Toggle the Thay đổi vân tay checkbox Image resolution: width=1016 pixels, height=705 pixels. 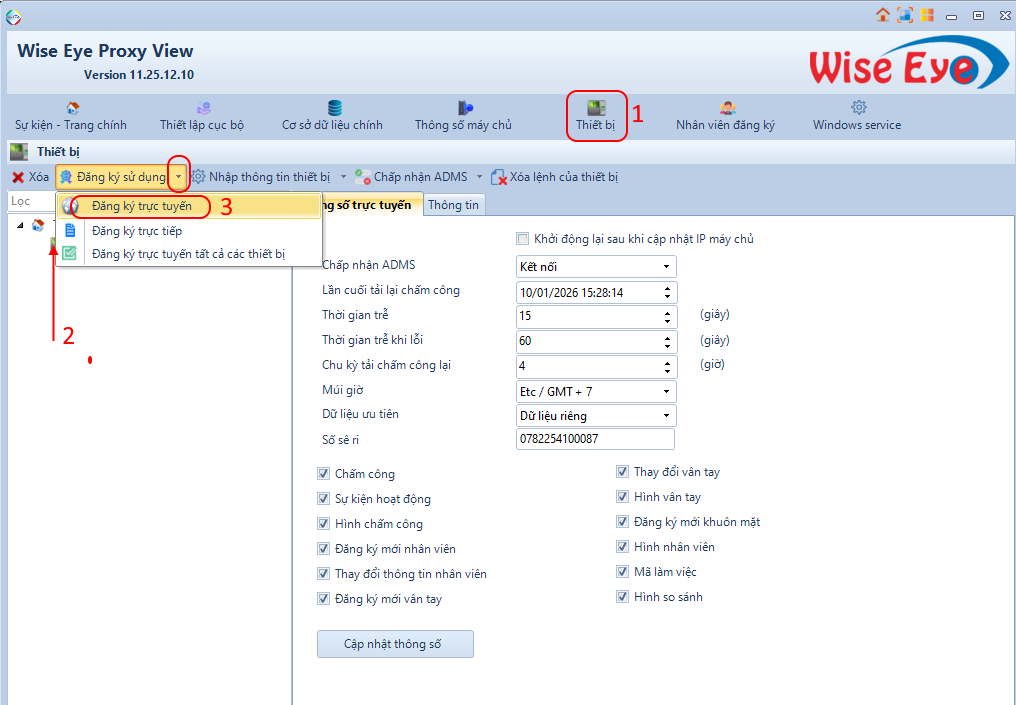pyautogui.click(x=622, y=471)
